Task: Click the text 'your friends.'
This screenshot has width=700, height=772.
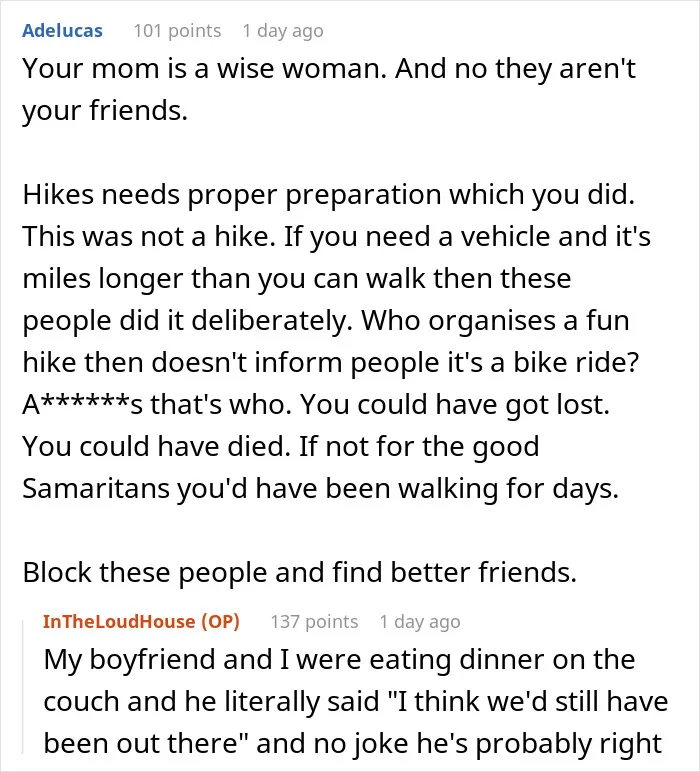Action: (x=105, y=110)
